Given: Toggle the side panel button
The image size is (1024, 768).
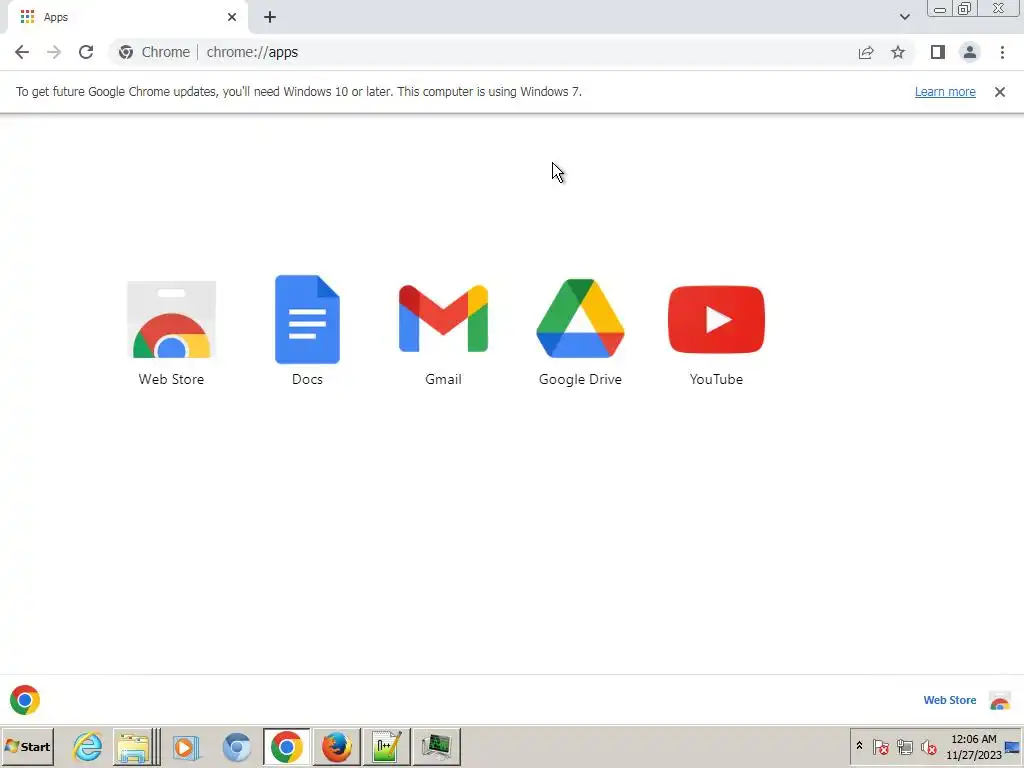Looking at the screenshot, I should click(938, 52).
